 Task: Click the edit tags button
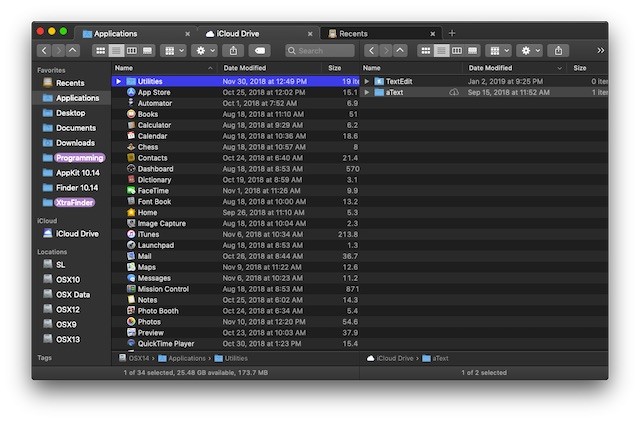[260, 51]
